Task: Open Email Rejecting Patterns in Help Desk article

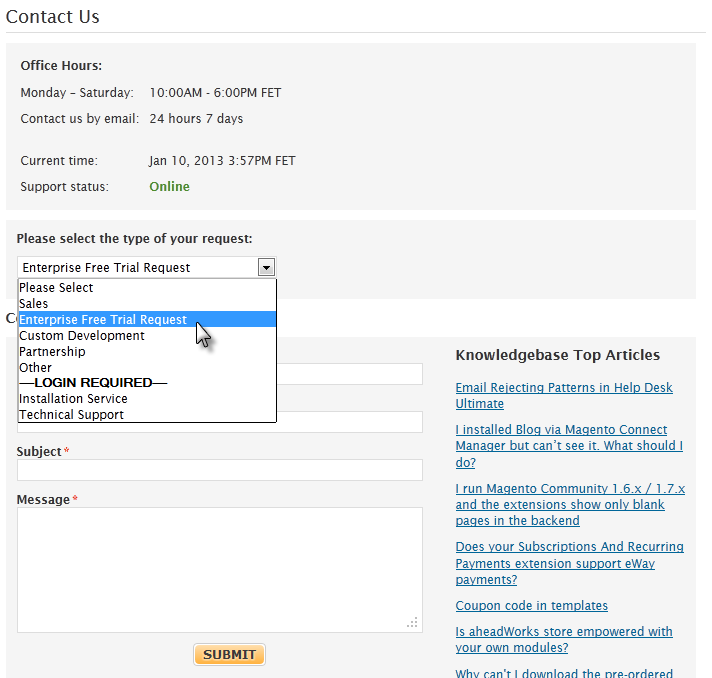Action: click(564, 396)
